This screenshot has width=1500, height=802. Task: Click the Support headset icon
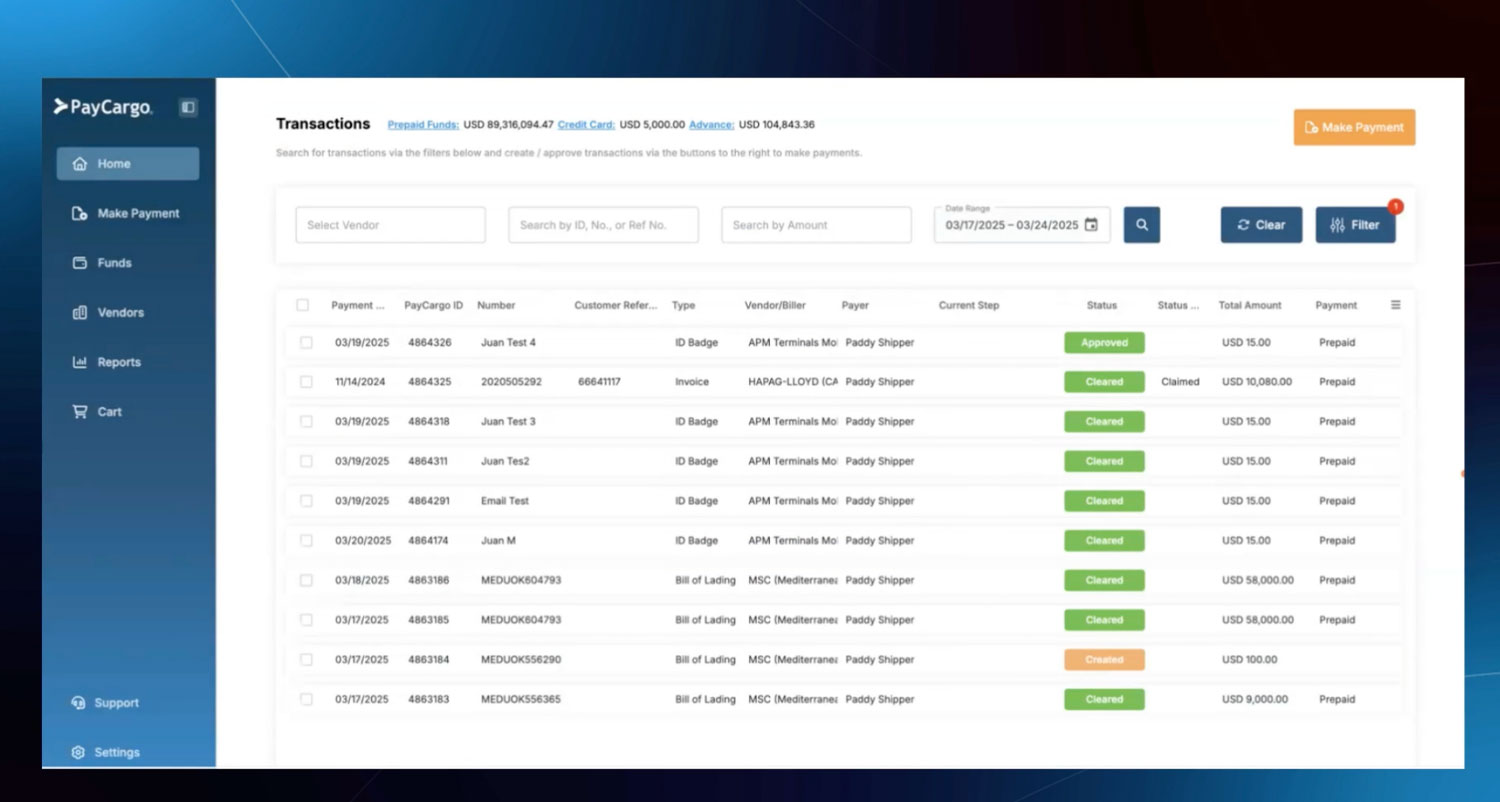click(79, 703)
